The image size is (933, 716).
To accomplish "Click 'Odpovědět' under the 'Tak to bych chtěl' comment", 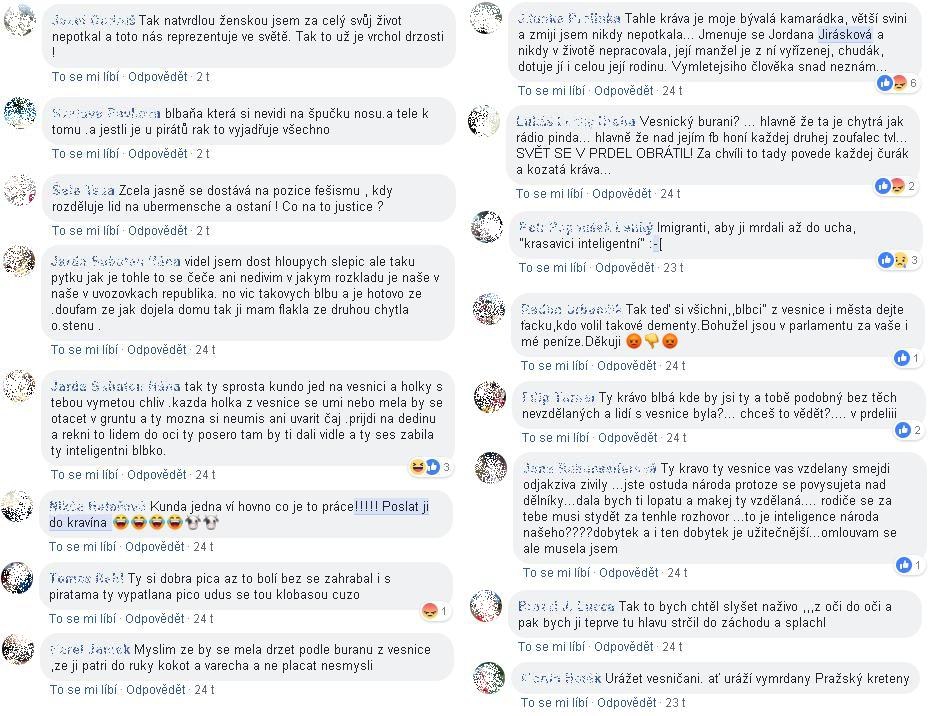I will [x=624, y=646].
